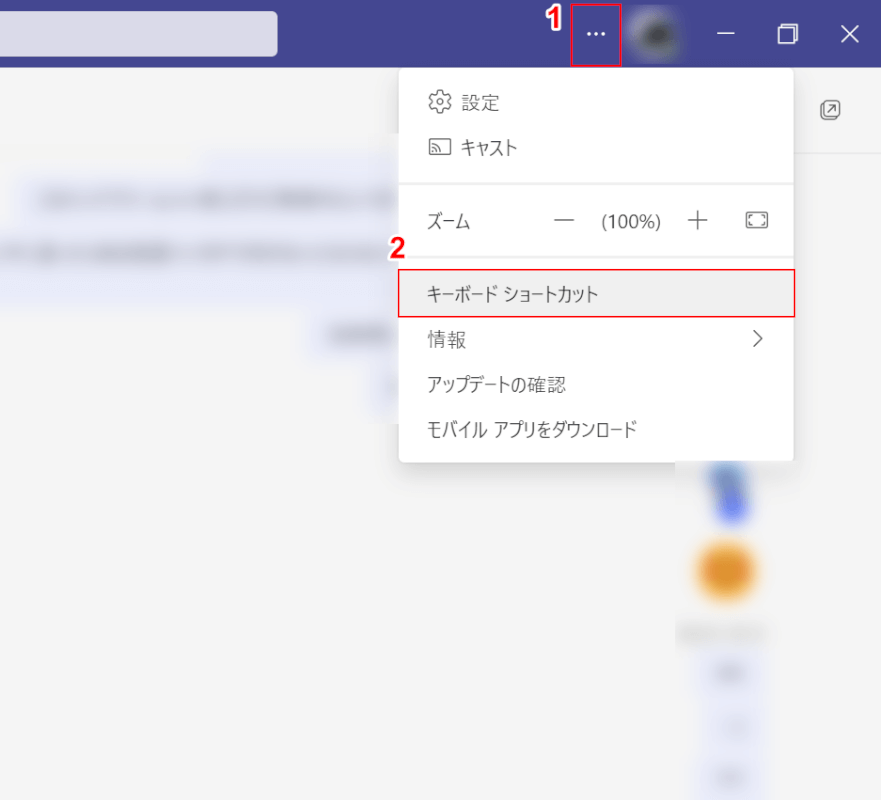Click the profile avatar in title bar
881x800 pixels.
click(657, 35)
